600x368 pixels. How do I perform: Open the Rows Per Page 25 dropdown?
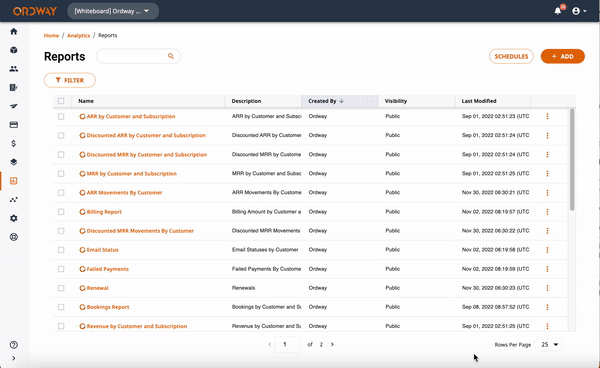click(549, 345)
